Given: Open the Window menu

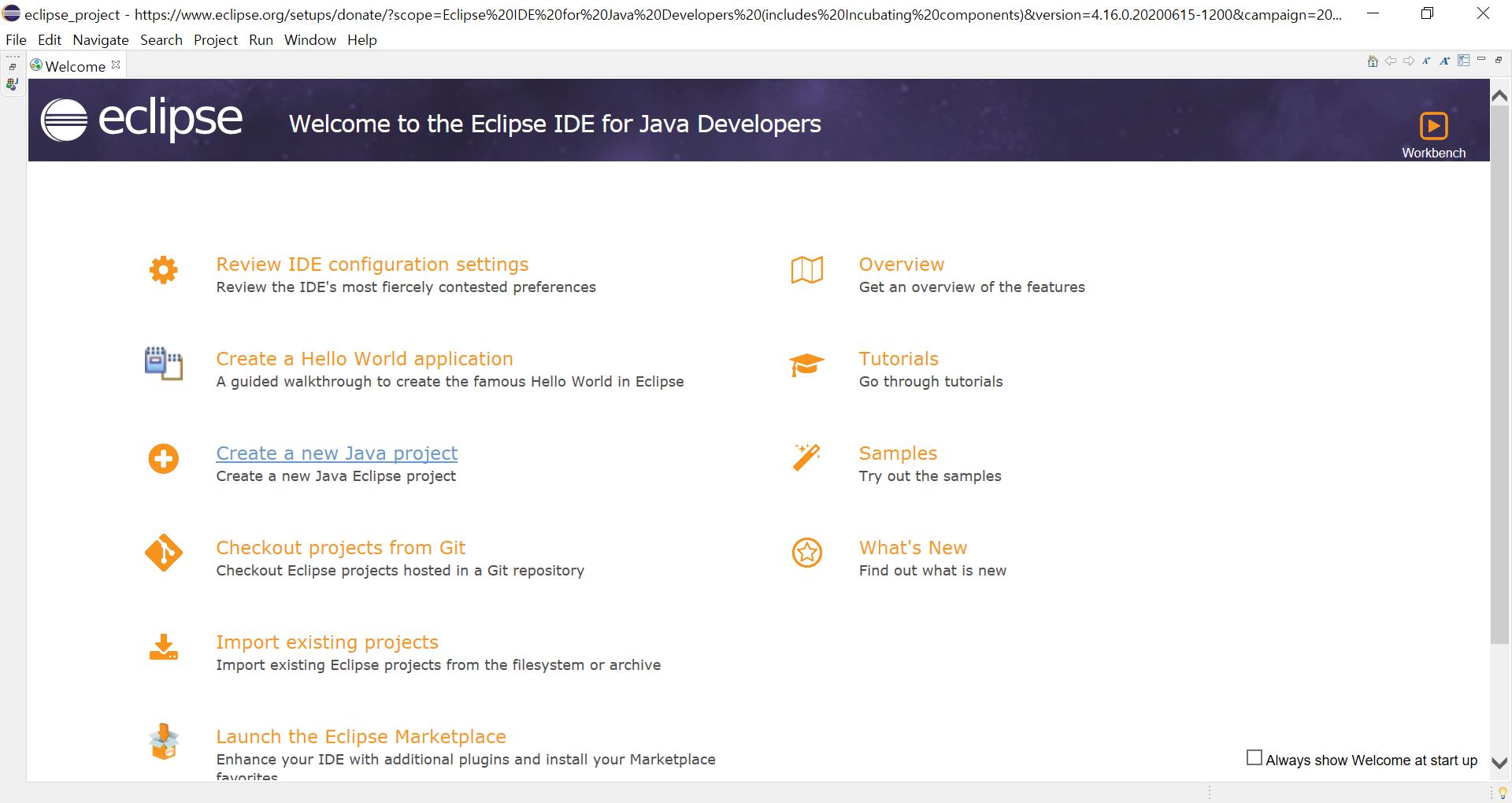Looking at the screenshot, I should pos(310,40).
